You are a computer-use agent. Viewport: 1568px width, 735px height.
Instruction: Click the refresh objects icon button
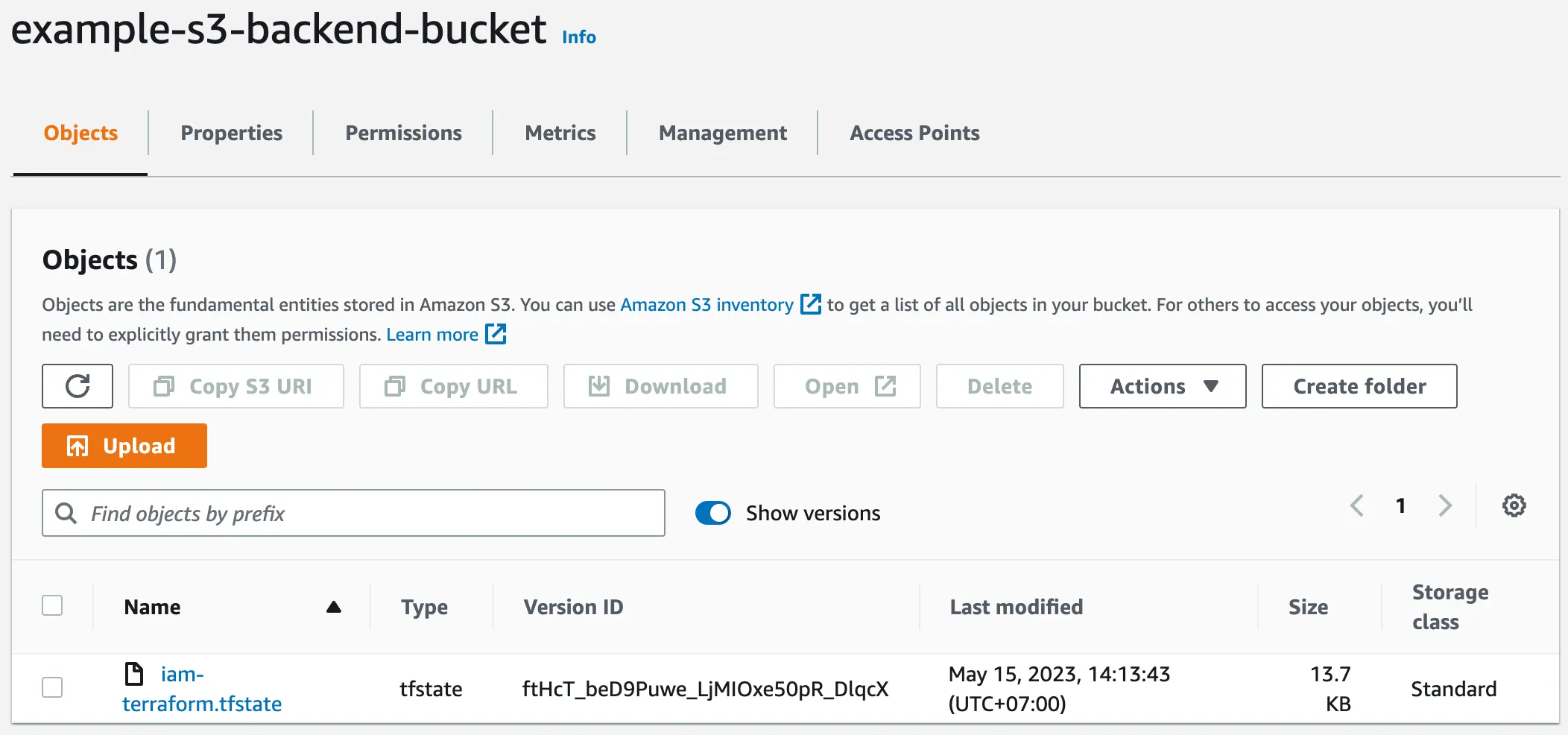pos(78,386)
